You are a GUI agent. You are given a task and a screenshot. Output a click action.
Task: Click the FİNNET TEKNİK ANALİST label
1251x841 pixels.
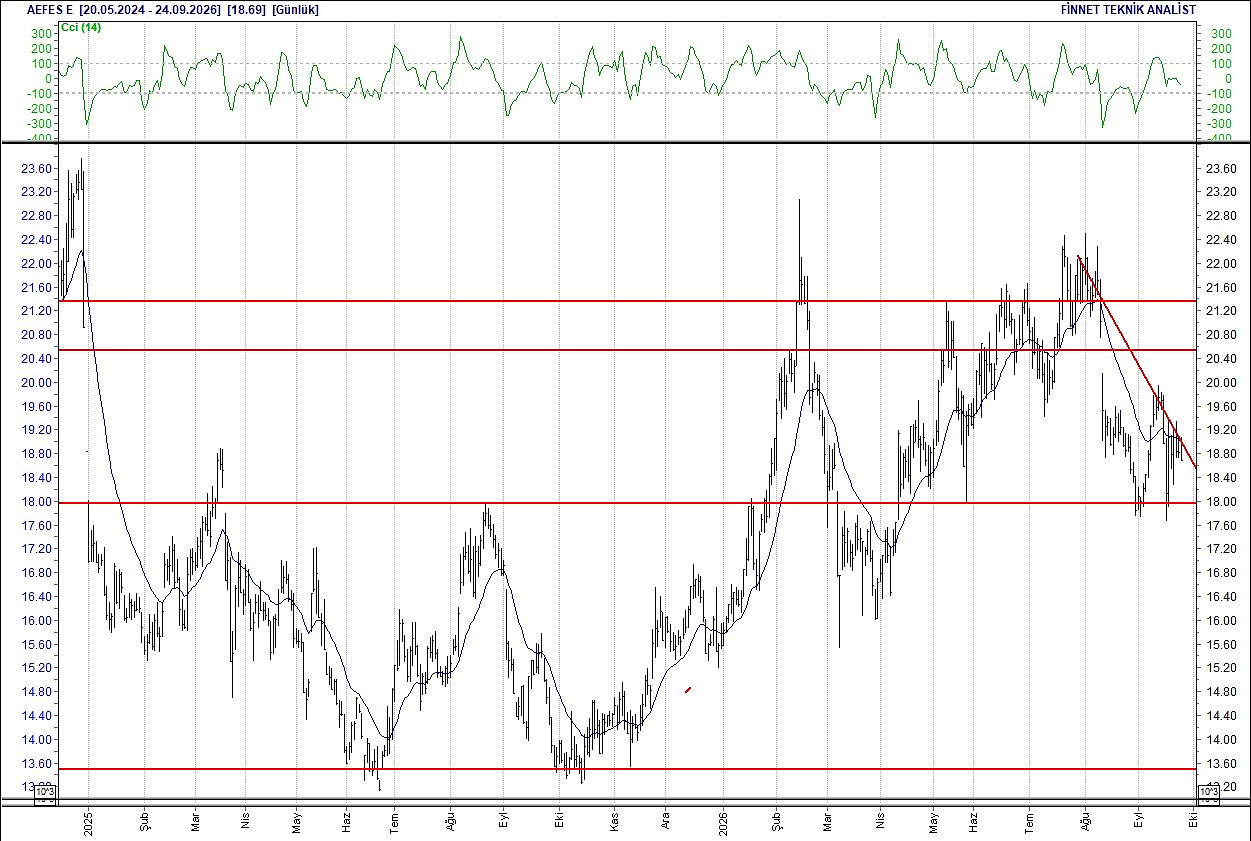tap(1128, 9)
